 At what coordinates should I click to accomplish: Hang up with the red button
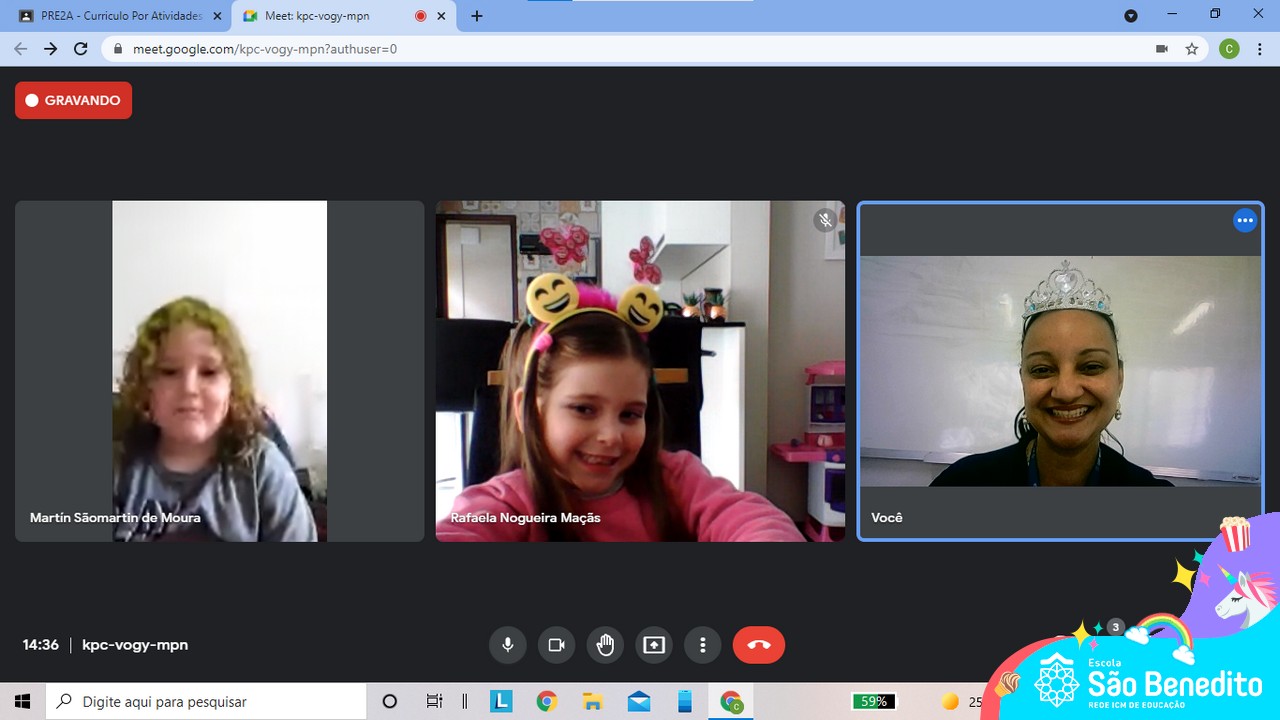759,645
